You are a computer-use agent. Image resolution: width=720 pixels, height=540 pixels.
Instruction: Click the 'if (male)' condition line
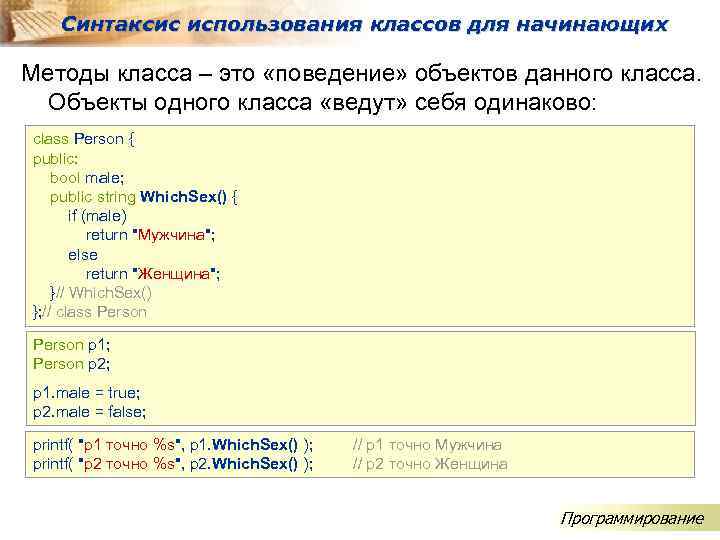(x=97, y=216)
